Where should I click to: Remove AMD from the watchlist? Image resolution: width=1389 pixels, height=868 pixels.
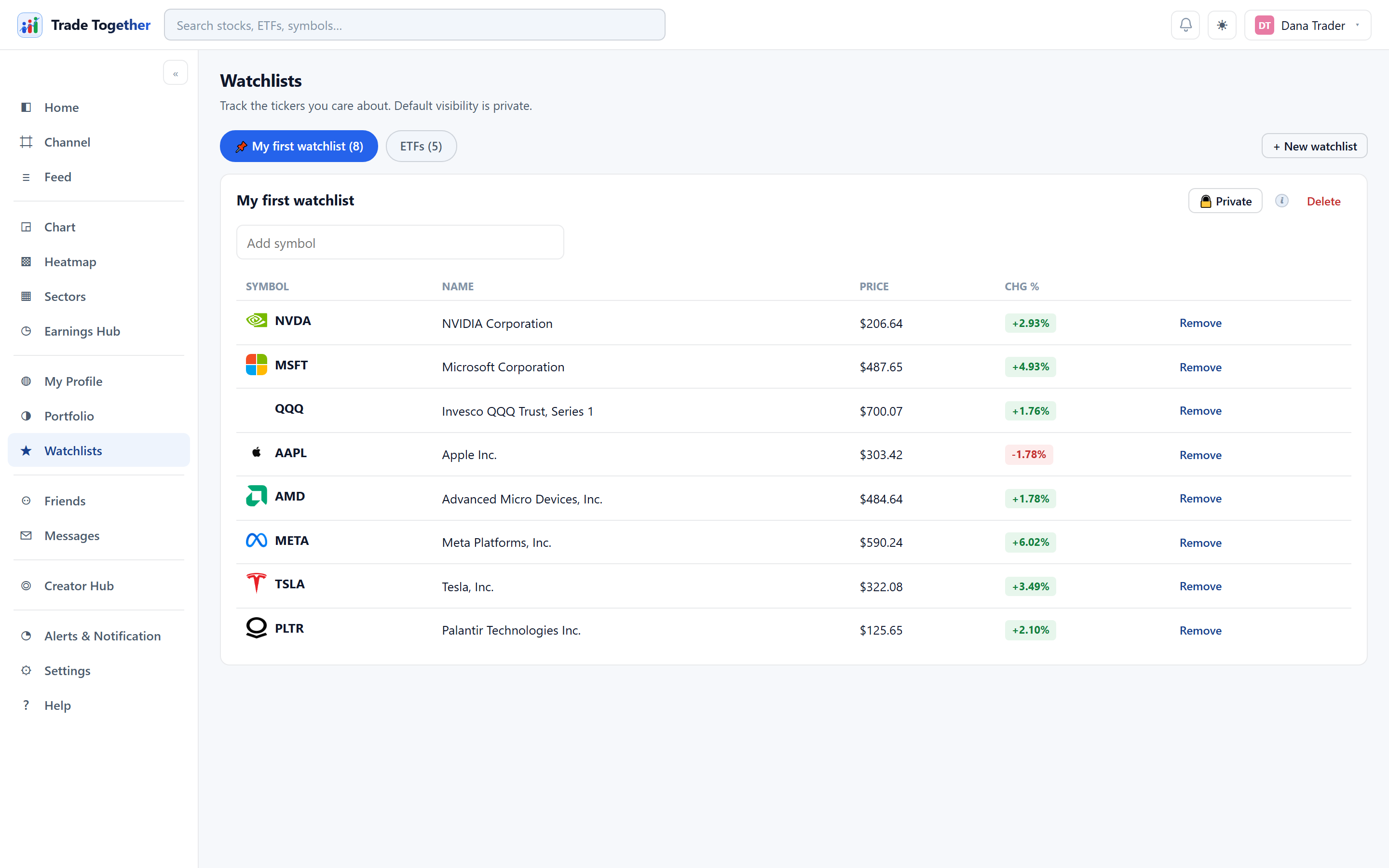tap(1200, 498)
